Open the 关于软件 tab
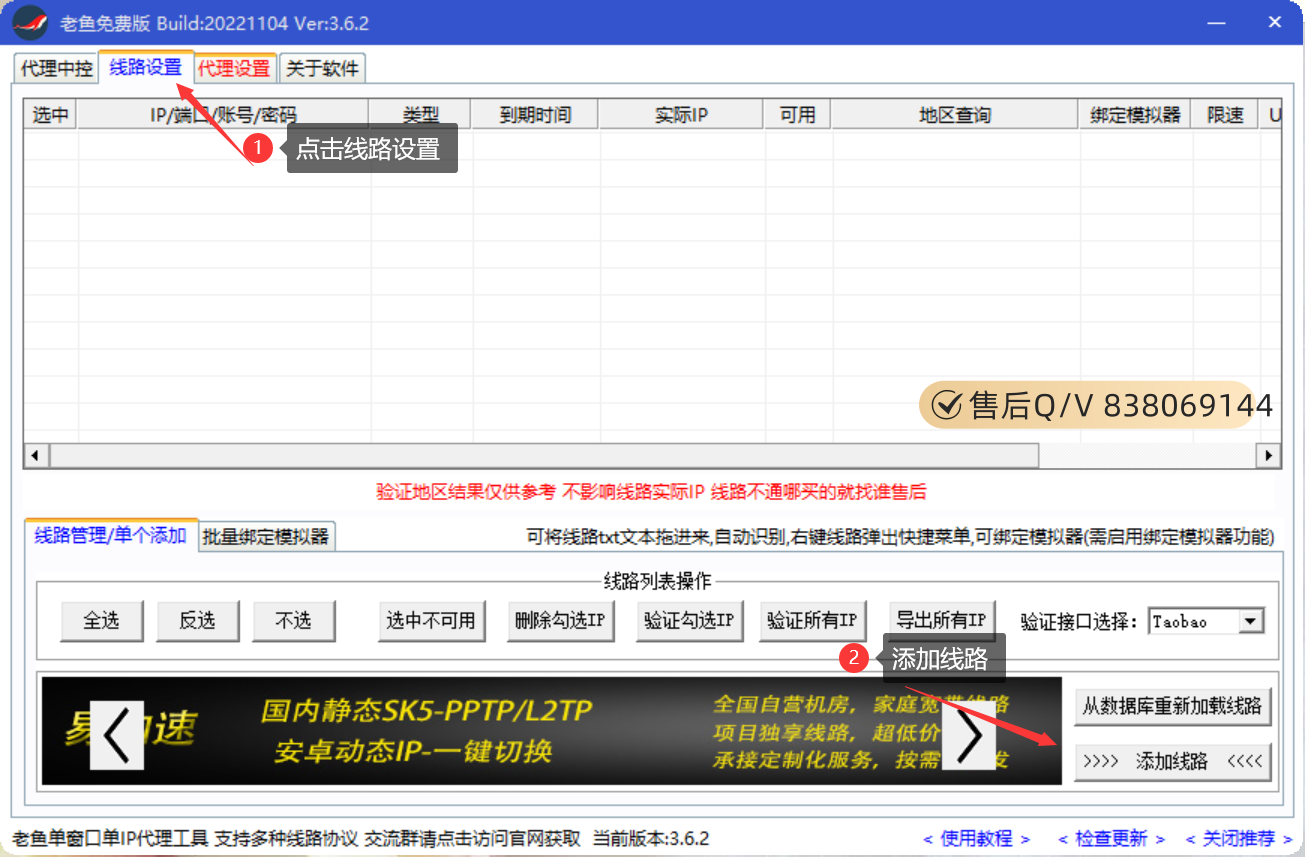The image size is (1305, 857). [322, 68]
